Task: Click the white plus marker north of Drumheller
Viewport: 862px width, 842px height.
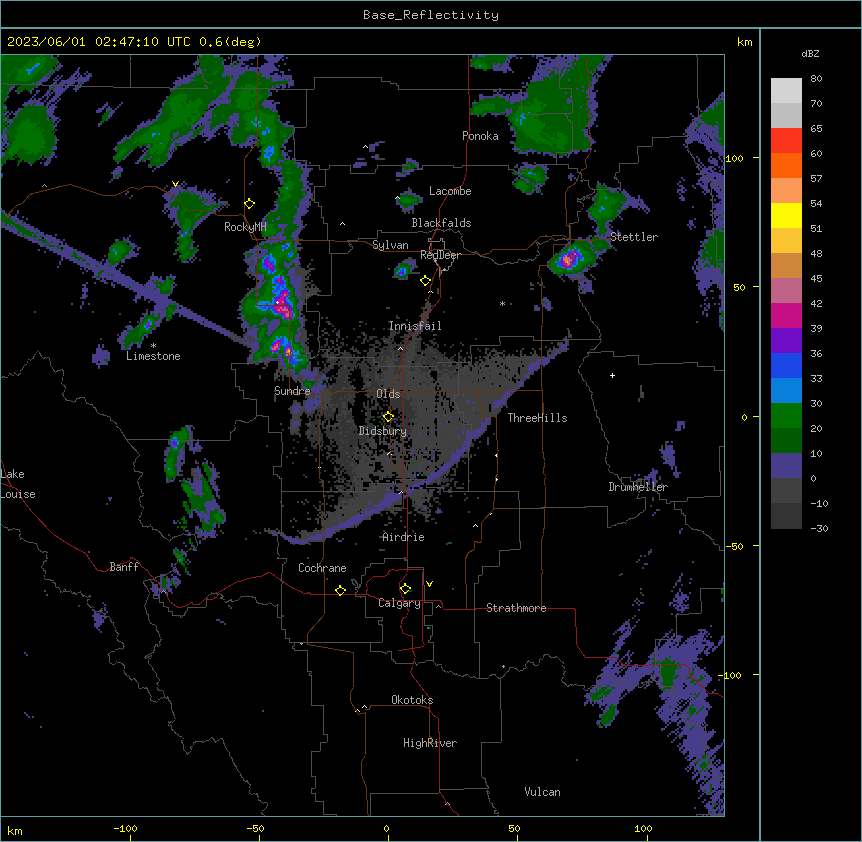Action: pos(612,375)
